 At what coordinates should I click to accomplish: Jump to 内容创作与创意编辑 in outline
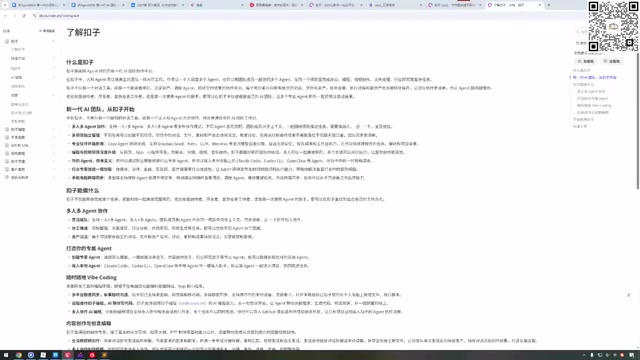click(593, 112)
